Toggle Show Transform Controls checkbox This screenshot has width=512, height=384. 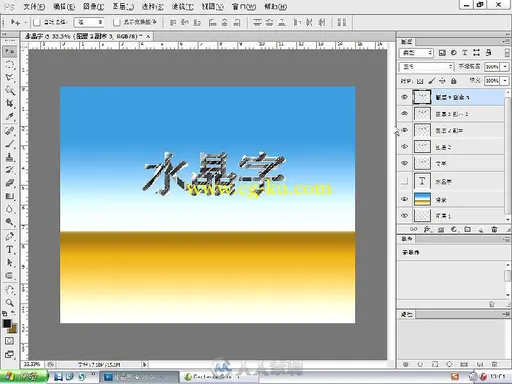pyautogui.click(x=116, y=22)
